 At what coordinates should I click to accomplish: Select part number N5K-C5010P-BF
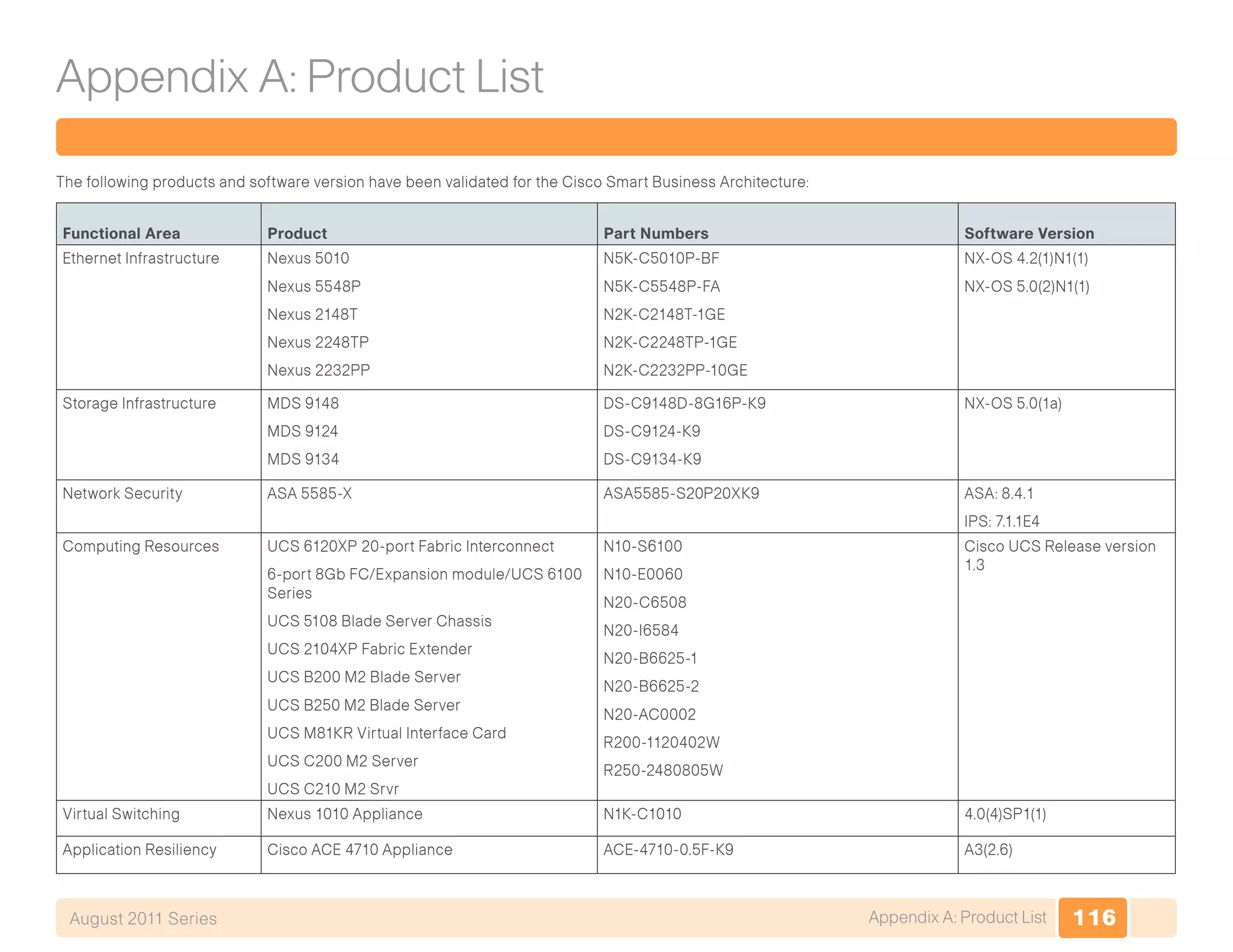click(662, 258)
